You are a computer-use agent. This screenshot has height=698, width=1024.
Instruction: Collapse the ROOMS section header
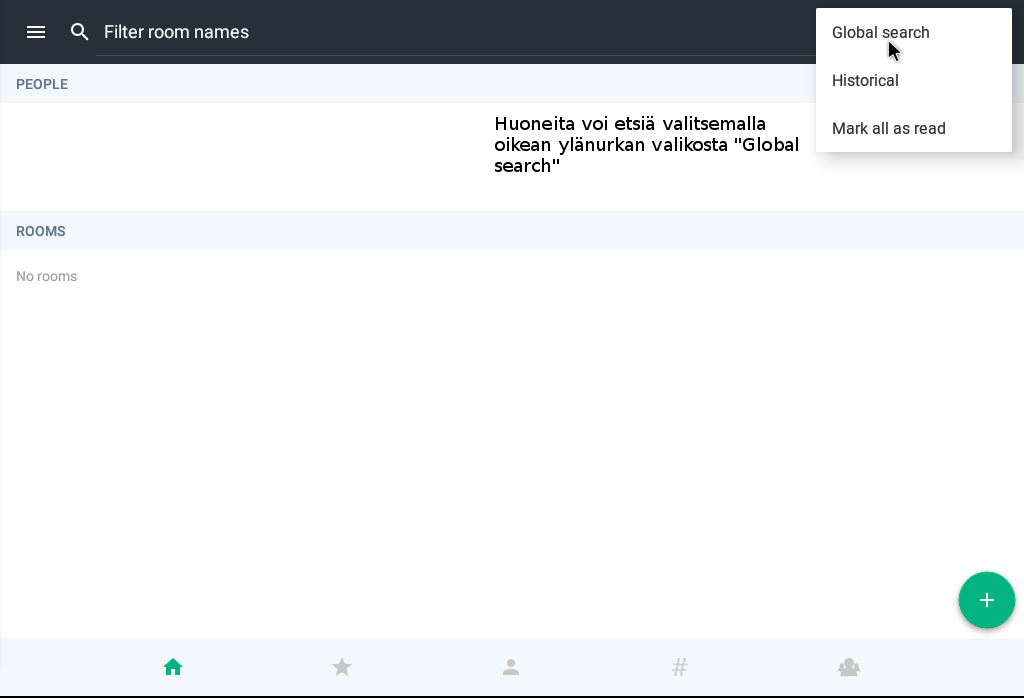[41, 231]
